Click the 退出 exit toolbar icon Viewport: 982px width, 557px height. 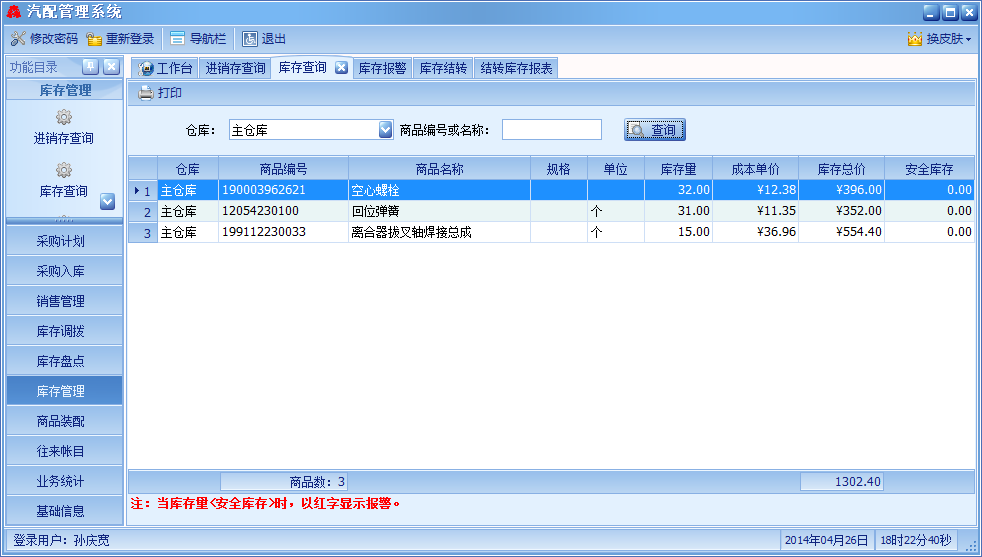click(250, 39)
